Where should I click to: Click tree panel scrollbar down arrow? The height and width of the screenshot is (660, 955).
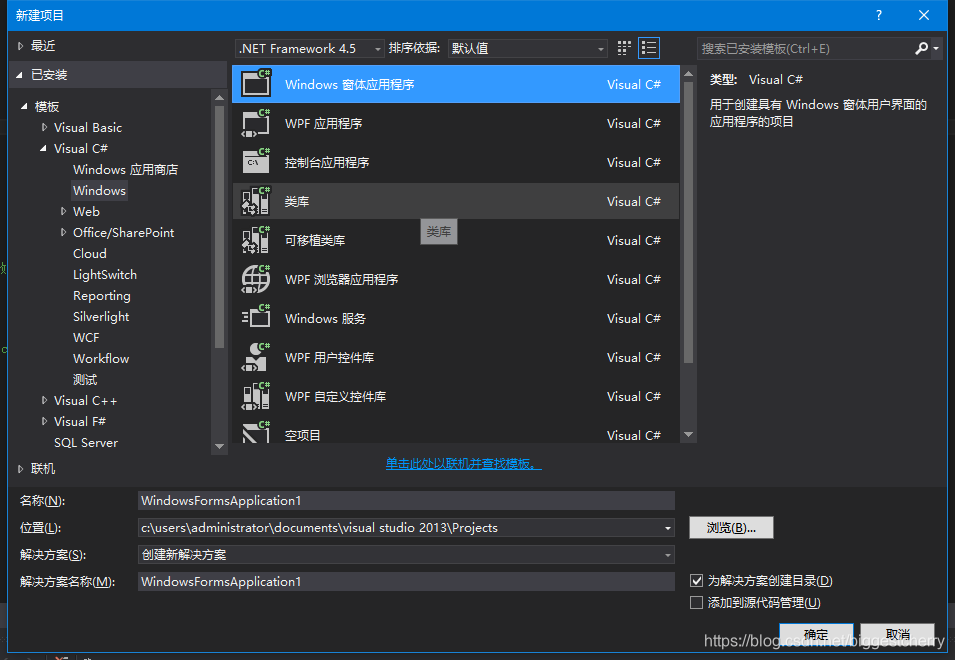[x=220, y=446]
